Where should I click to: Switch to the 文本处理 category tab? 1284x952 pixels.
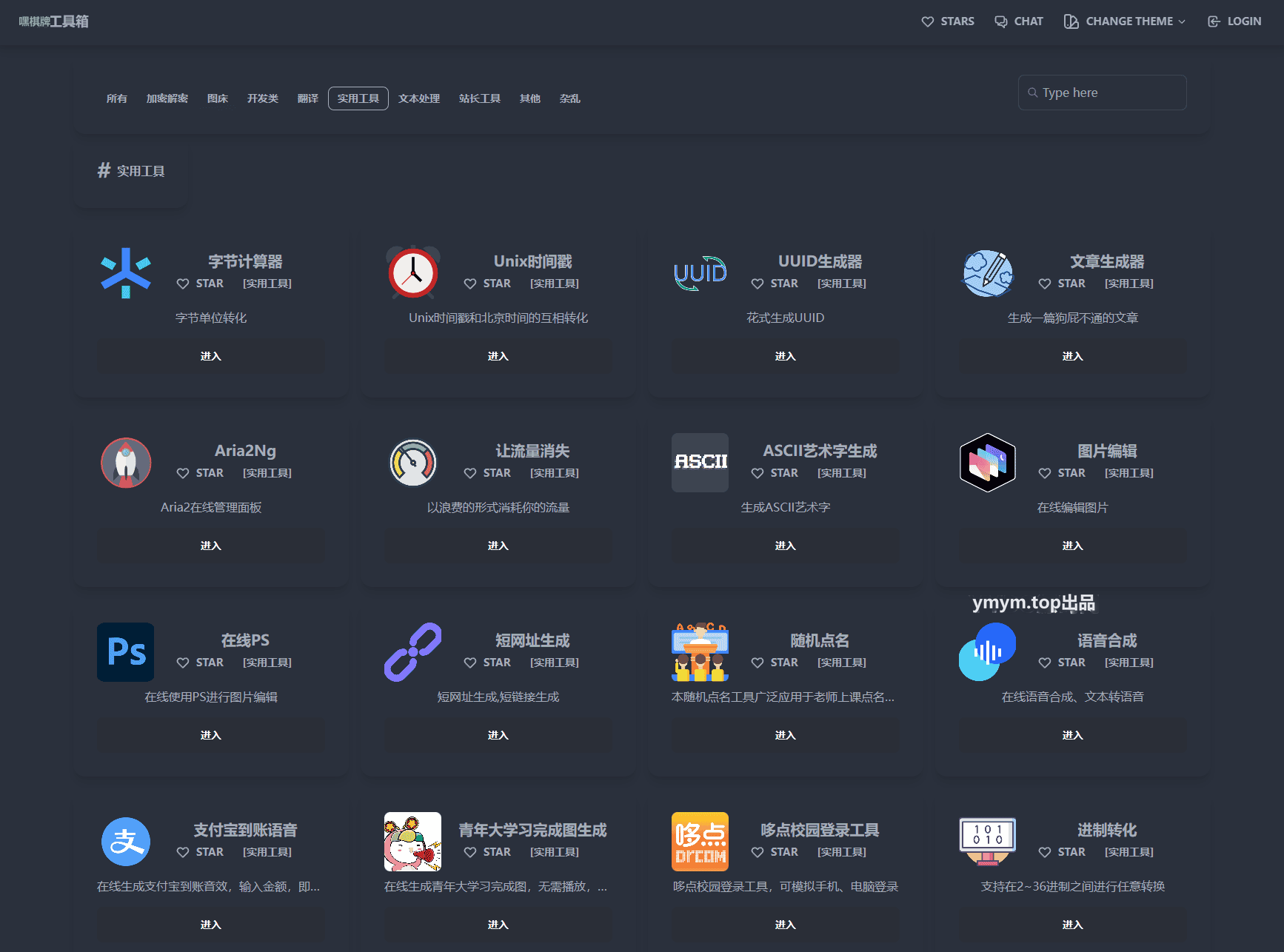(x=419, y=98)
